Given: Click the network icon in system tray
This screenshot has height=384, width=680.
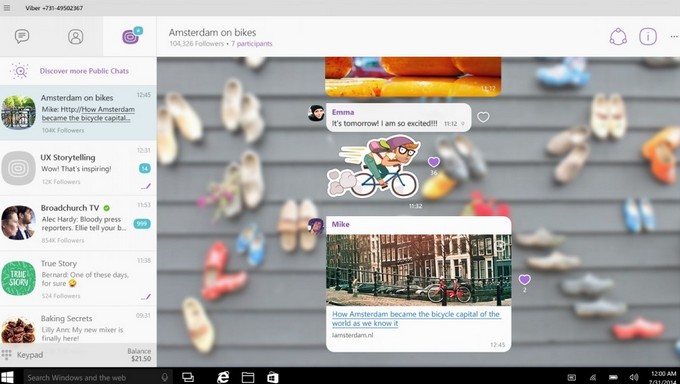Looking at the screenshot, I should [593, 377].
